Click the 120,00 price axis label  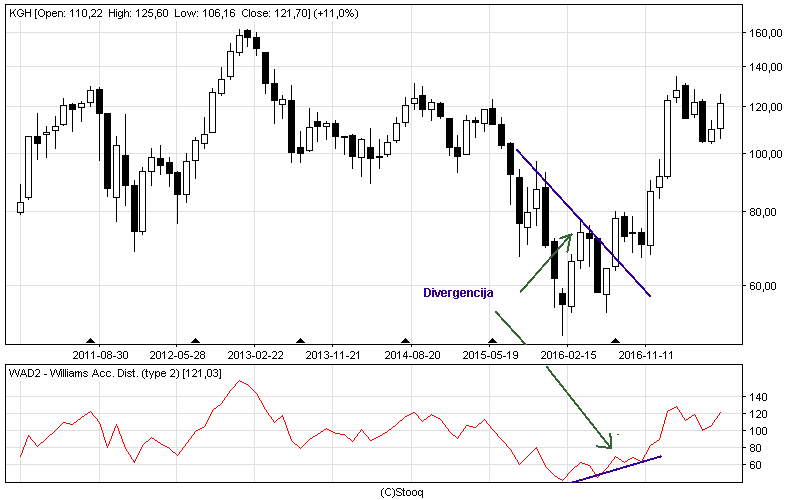[765, 107]
